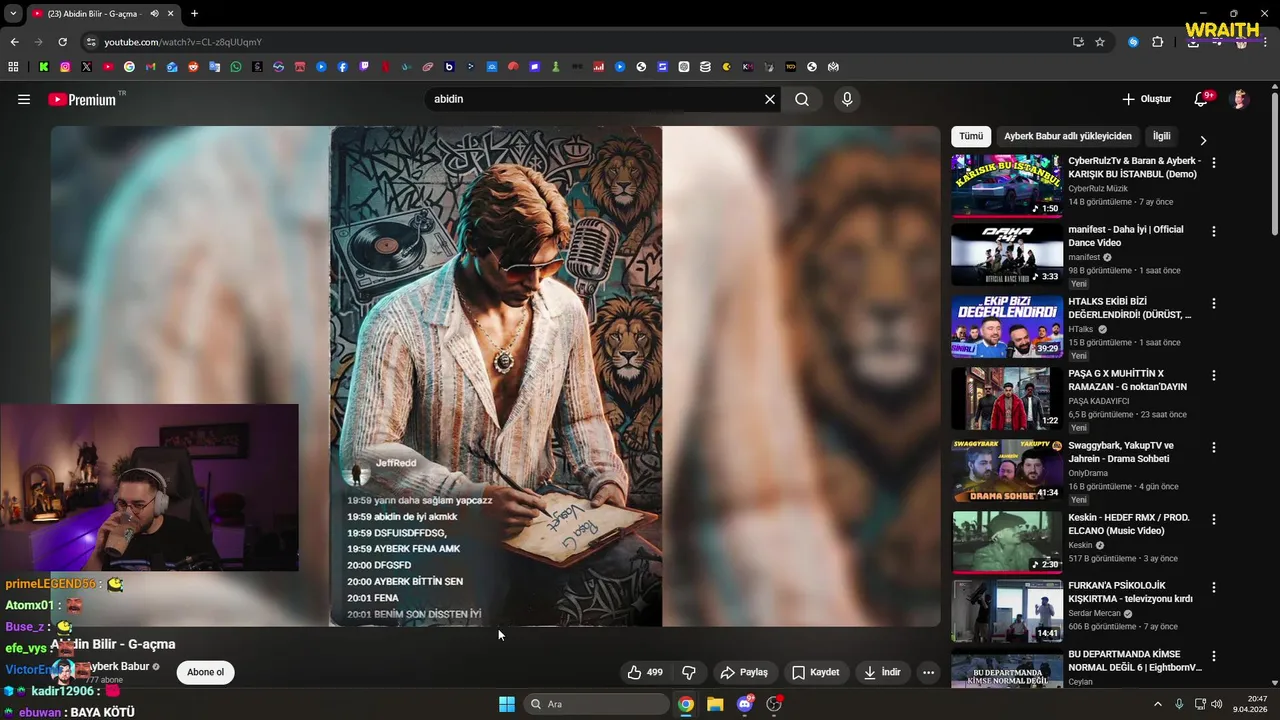Select Ayberk Babur adlı yükleyiciden chip
This screenshot has width=1280, height=720.
click(x=1068, y=136)
